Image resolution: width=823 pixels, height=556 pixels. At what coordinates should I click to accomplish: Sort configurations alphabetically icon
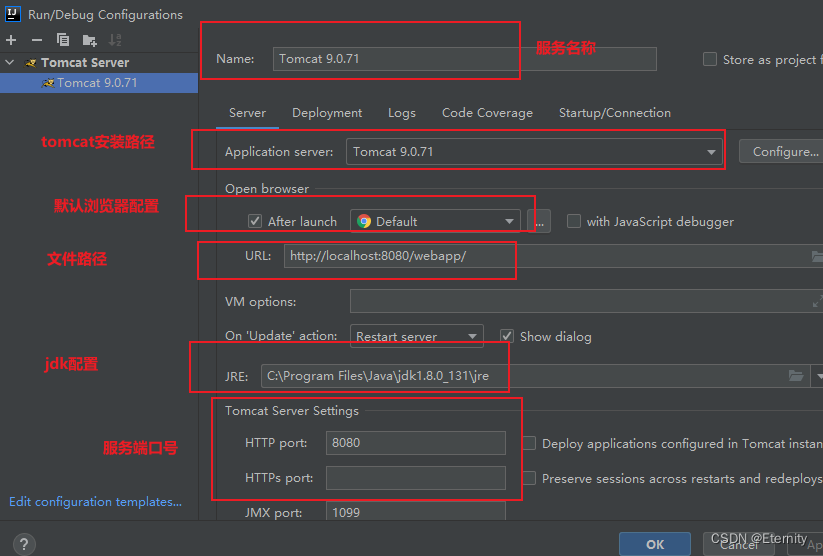click(x=115, y=40)
